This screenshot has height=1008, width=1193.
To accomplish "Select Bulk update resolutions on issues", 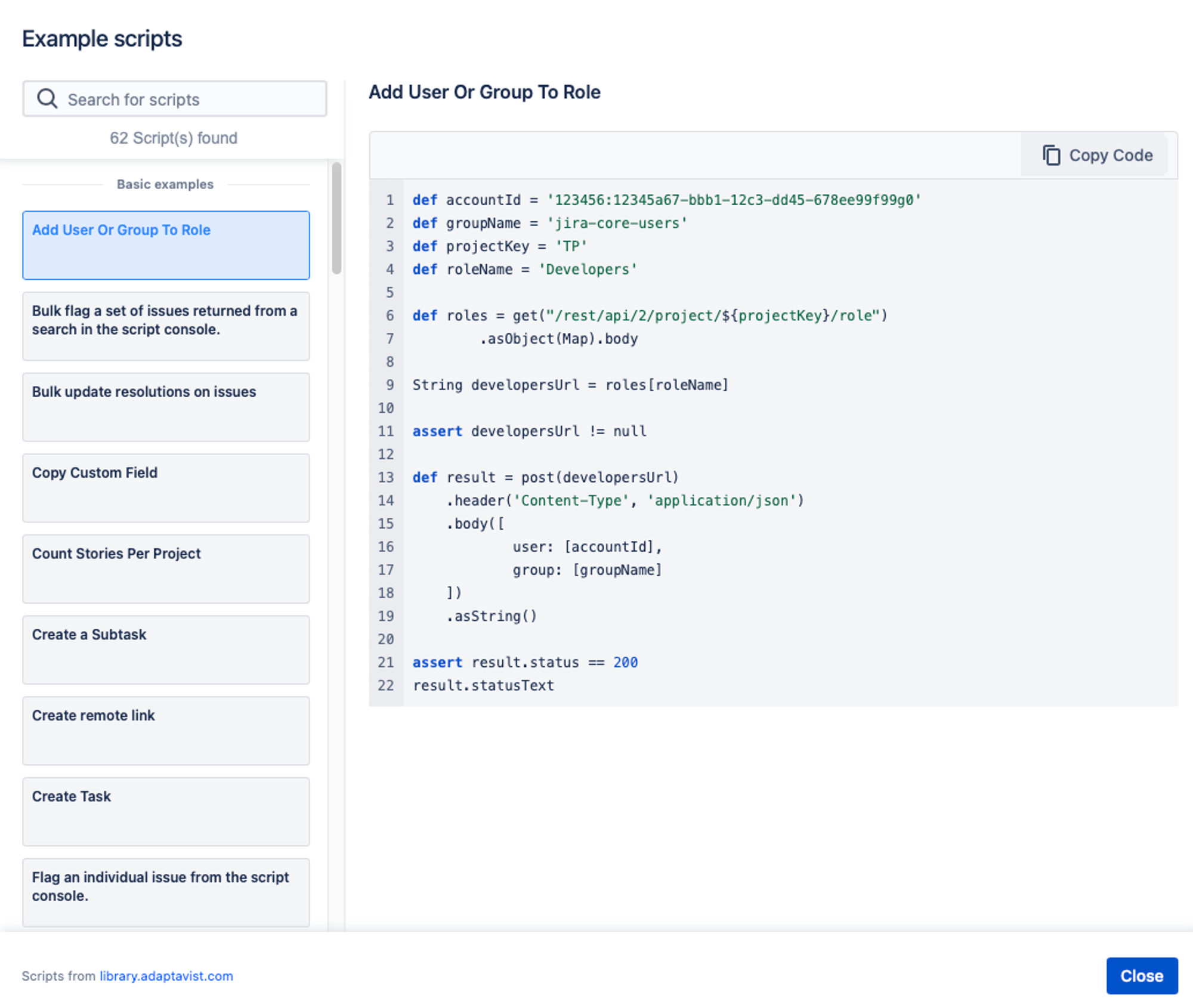I will point(166,407).
